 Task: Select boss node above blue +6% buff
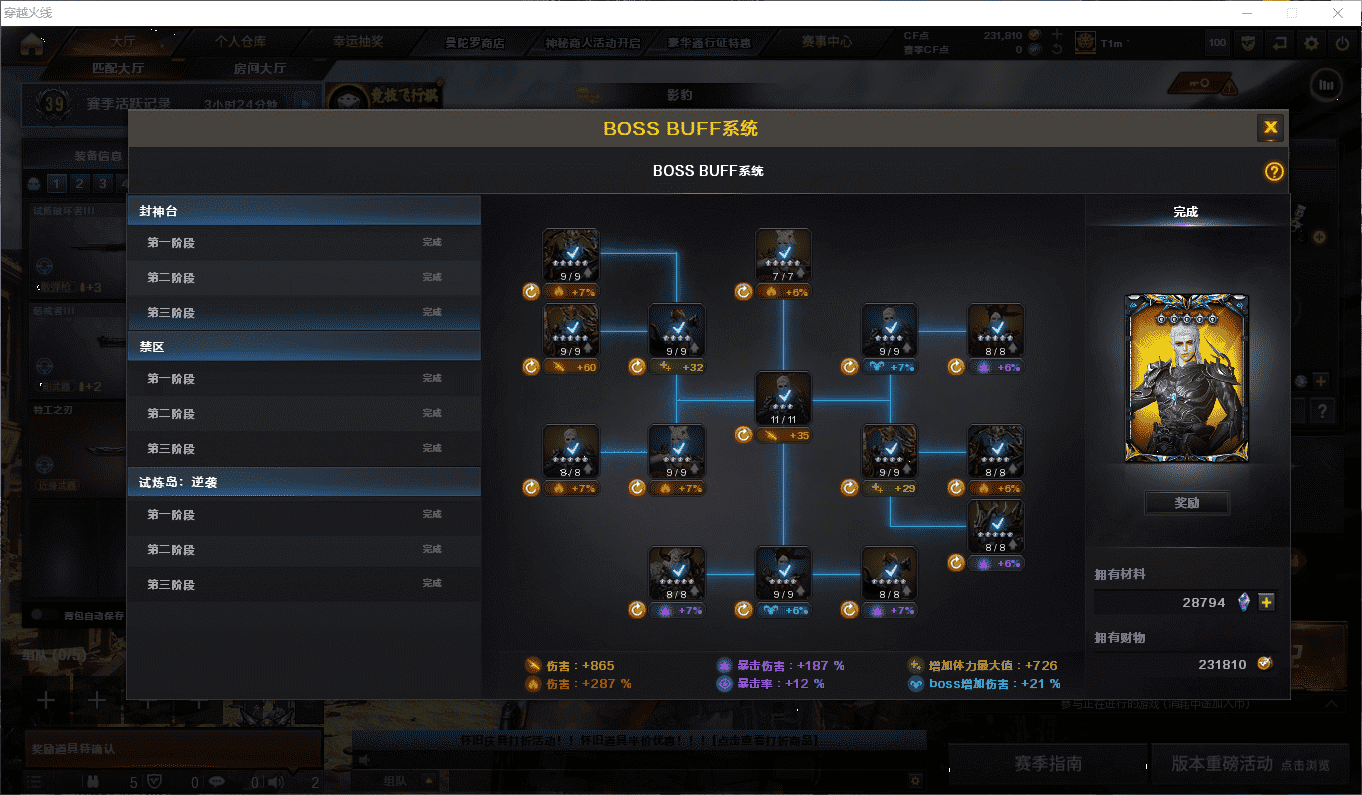point(783,574)
